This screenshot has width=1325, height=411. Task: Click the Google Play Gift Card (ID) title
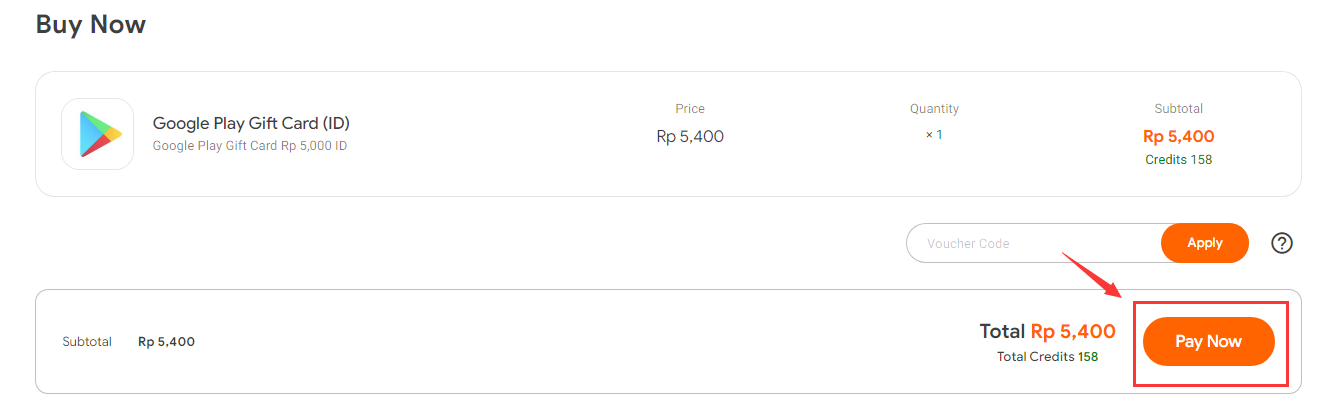pos(251,124)
